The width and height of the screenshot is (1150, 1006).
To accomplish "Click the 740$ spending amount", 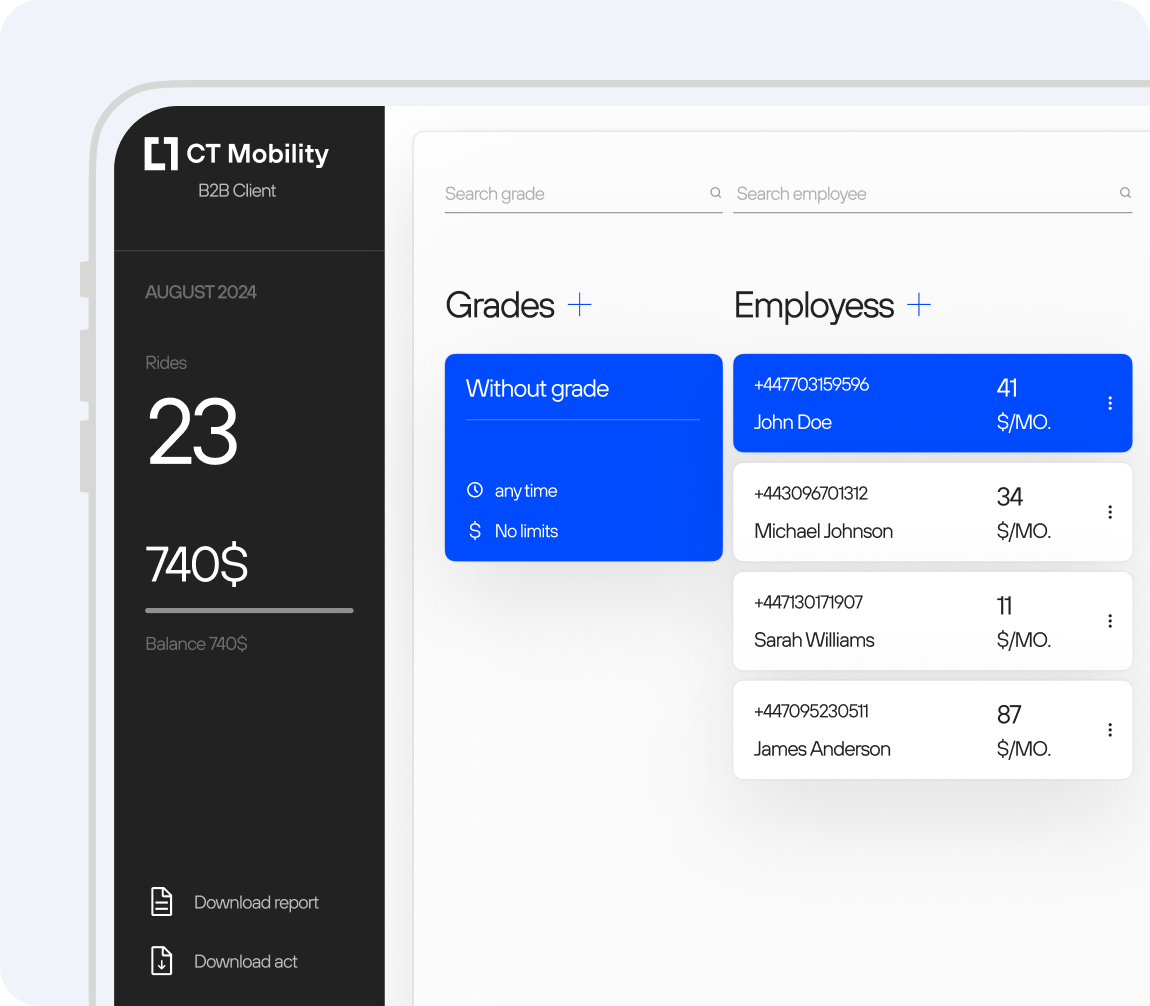I will [197, 564].
